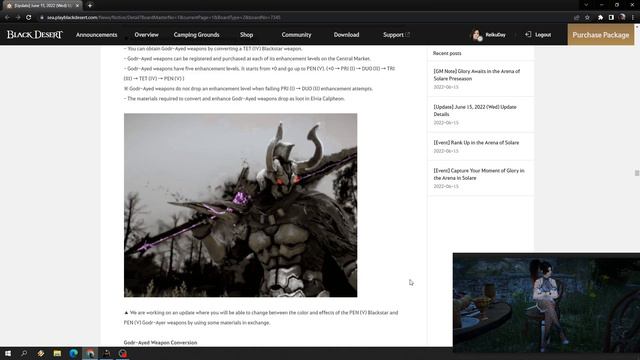The height and width of the screenshot is (360, 640).
Task: Open the orange app in taskbar
Action: pyautogui.click(x=40, y=353)
